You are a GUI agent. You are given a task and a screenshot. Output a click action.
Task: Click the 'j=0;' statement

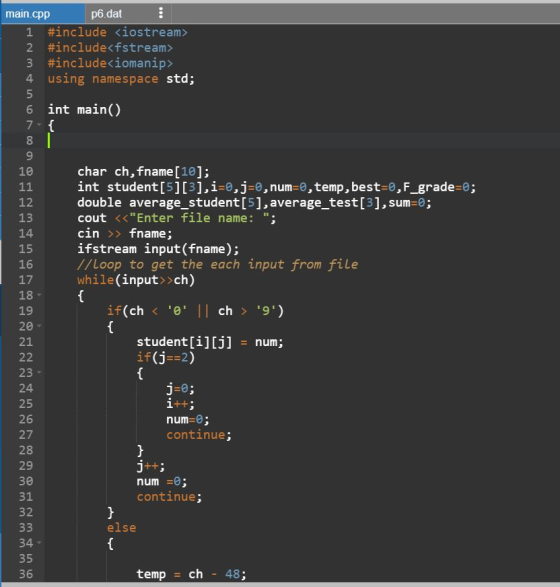pyautogui.click(x=180, y=389)
